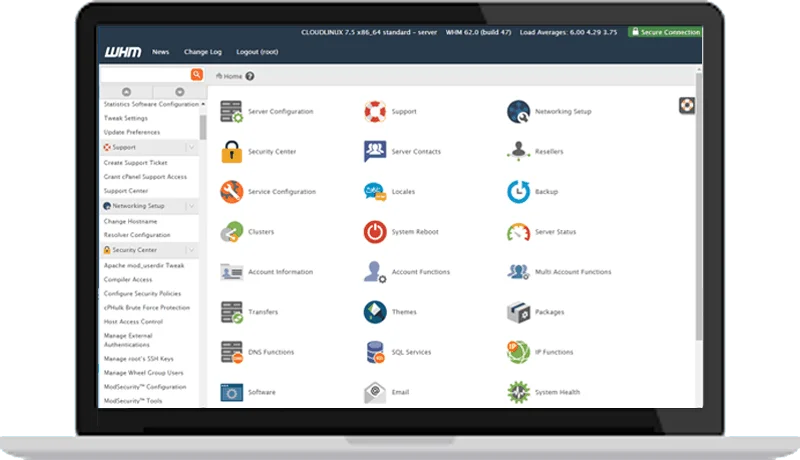The image size is (800, 460).
Task: Open the Backup icon
Action: pos(518,191)
